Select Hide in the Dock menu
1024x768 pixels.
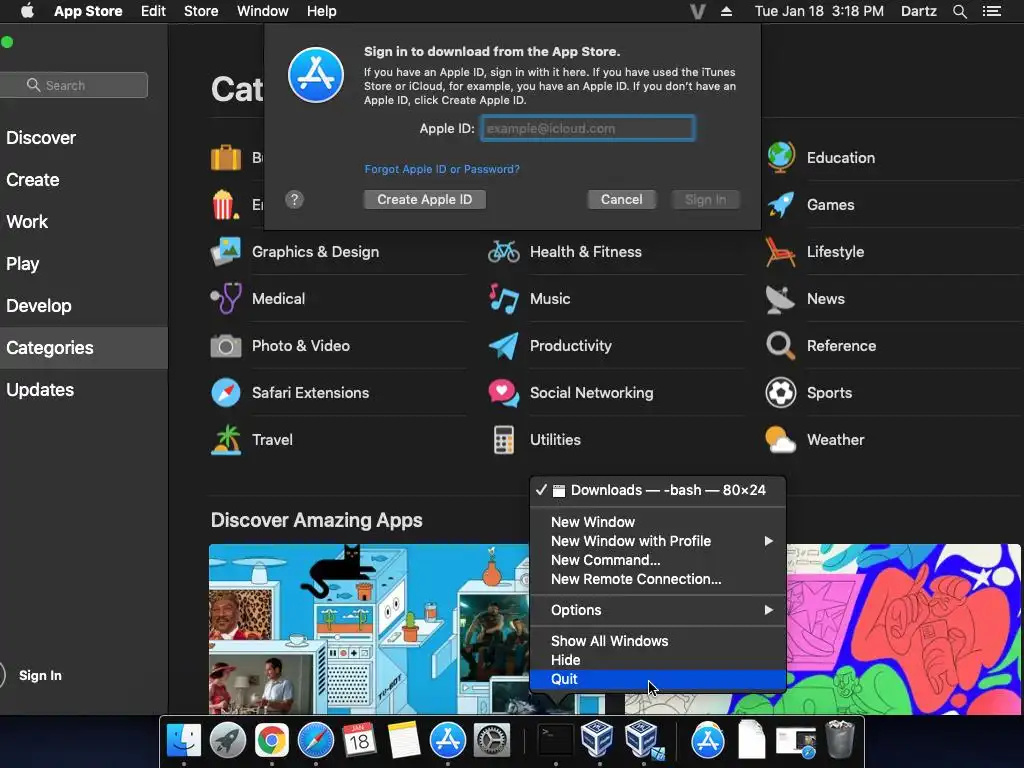tap(658, 660)
